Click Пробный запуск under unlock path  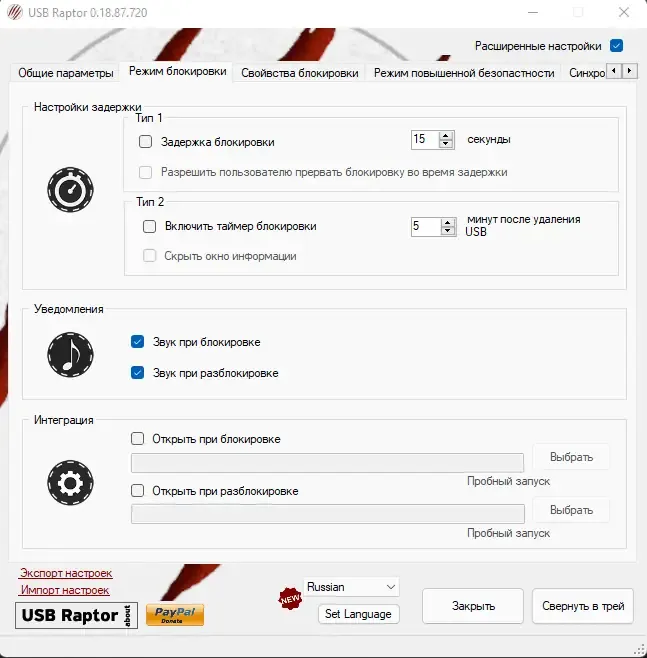point(508,533)
